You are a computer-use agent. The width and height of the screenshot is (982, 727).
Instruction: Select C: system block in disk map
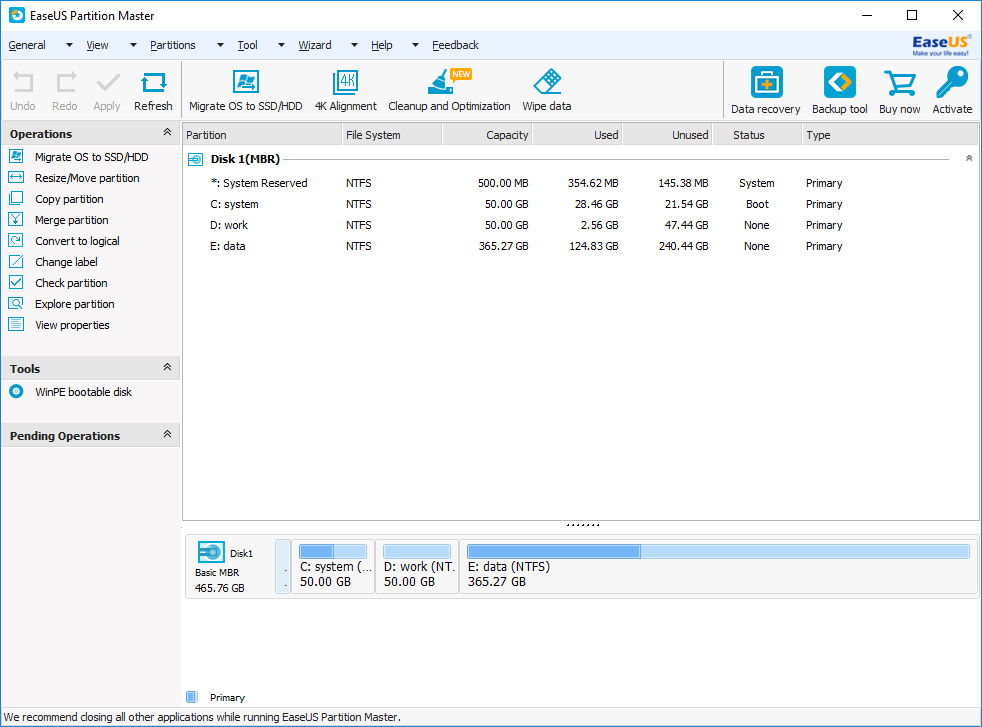point(333,567)
